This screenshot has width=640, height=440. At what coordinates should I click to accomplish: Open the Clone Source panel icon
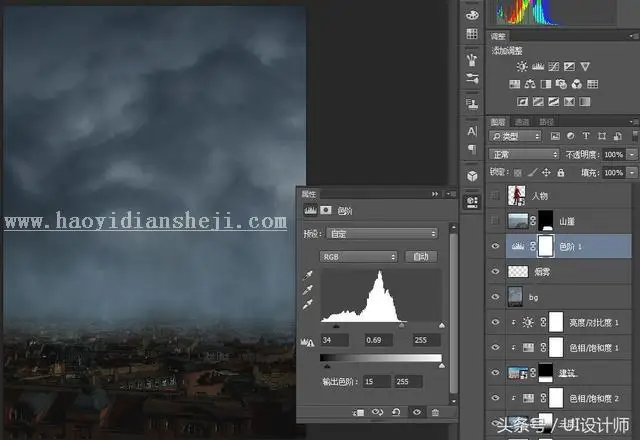point(472,104)
